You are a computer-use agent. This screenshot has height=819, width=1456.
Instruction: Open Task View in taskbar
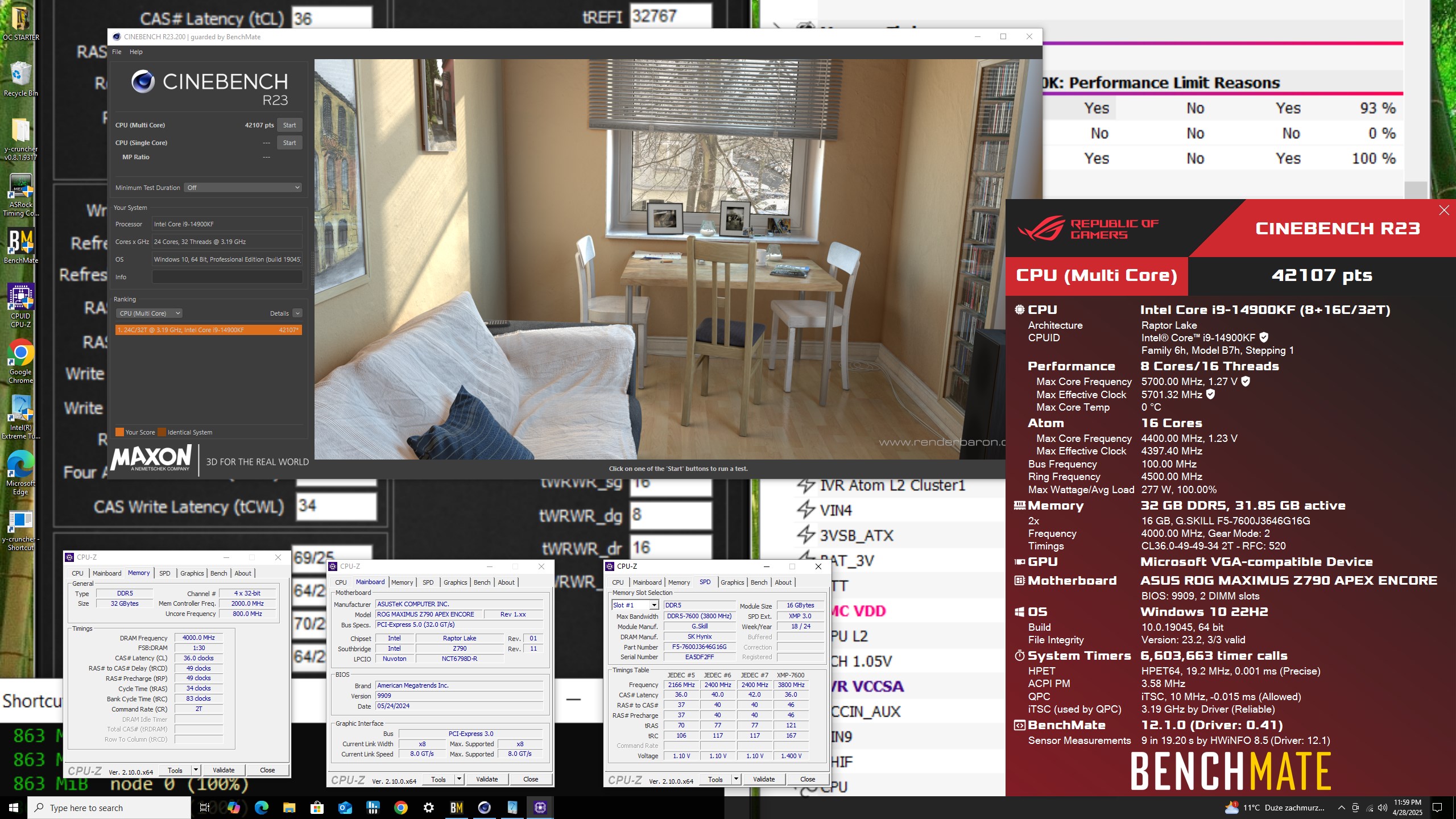[205, 808]
